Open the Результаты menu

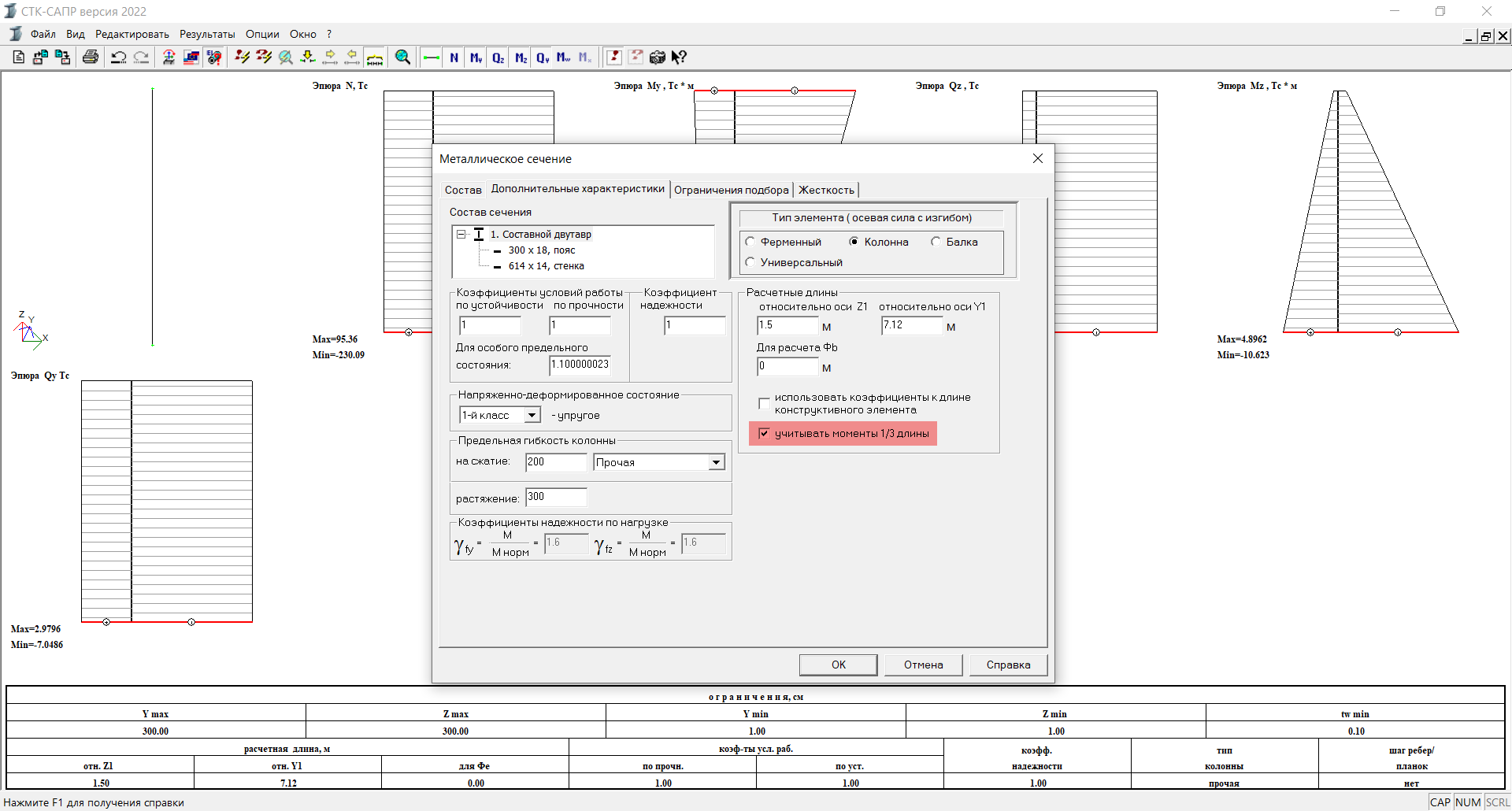click(206, 34)
